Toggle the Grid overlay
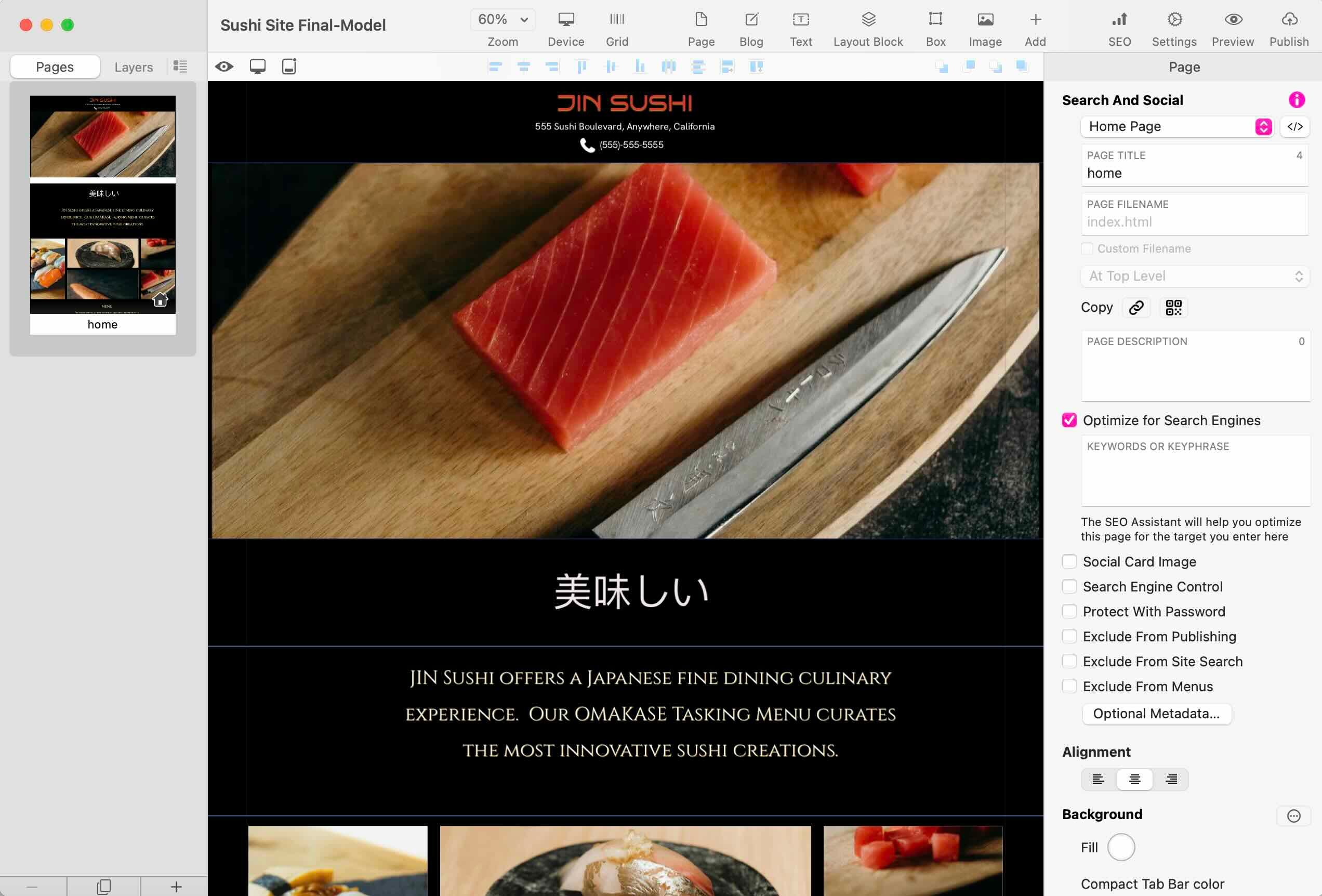1322x896 pixels. 617,20
